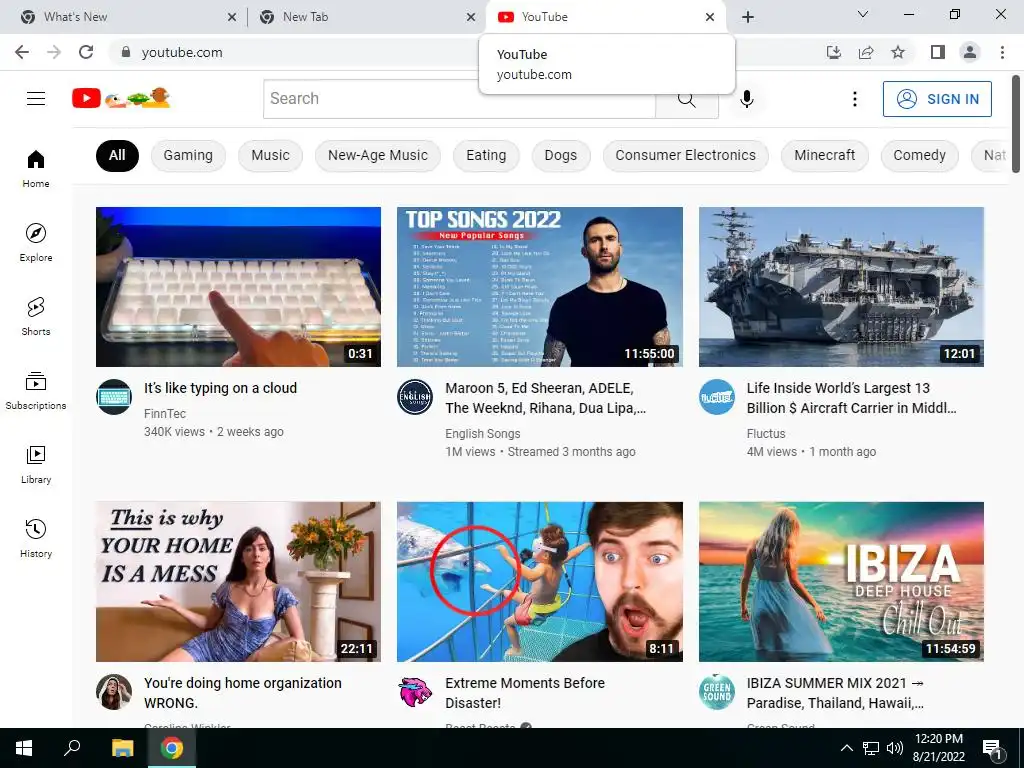
Task: Open tab search chevron in title bar
Action: 863,14
